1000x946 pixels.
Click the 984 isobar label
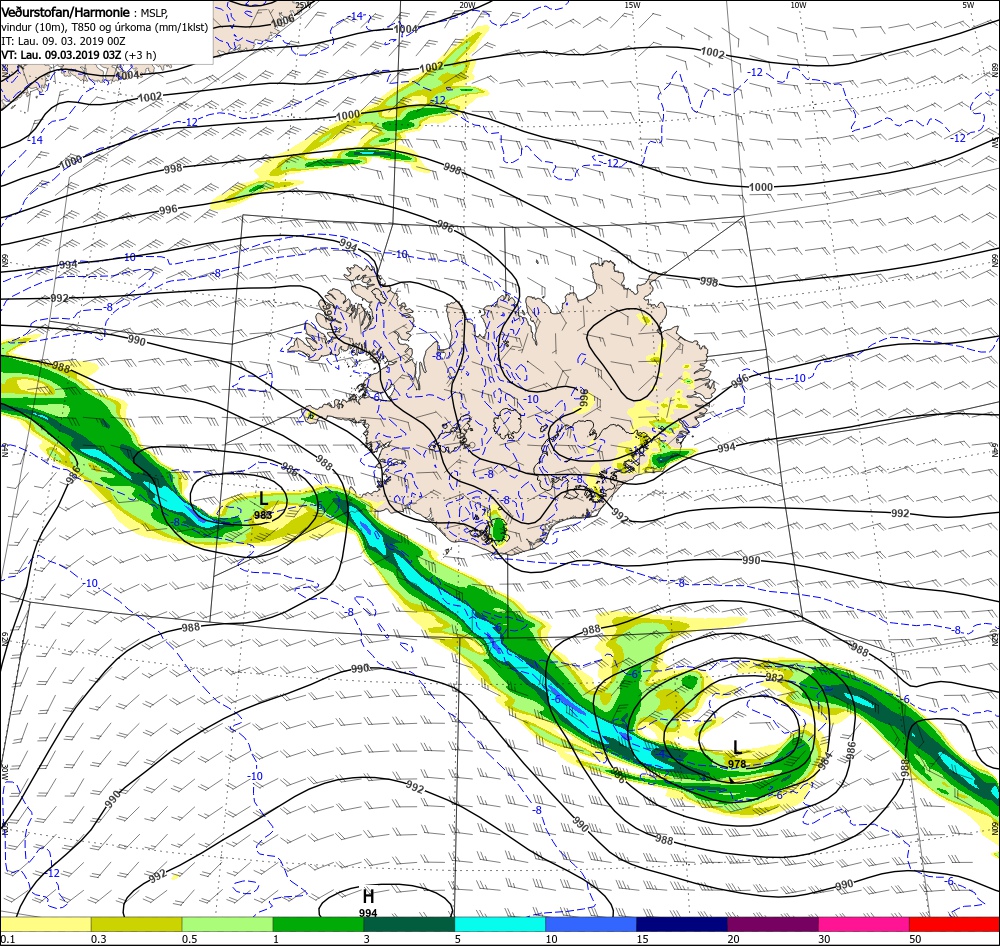pyautogui.click(x=825, y=761)
